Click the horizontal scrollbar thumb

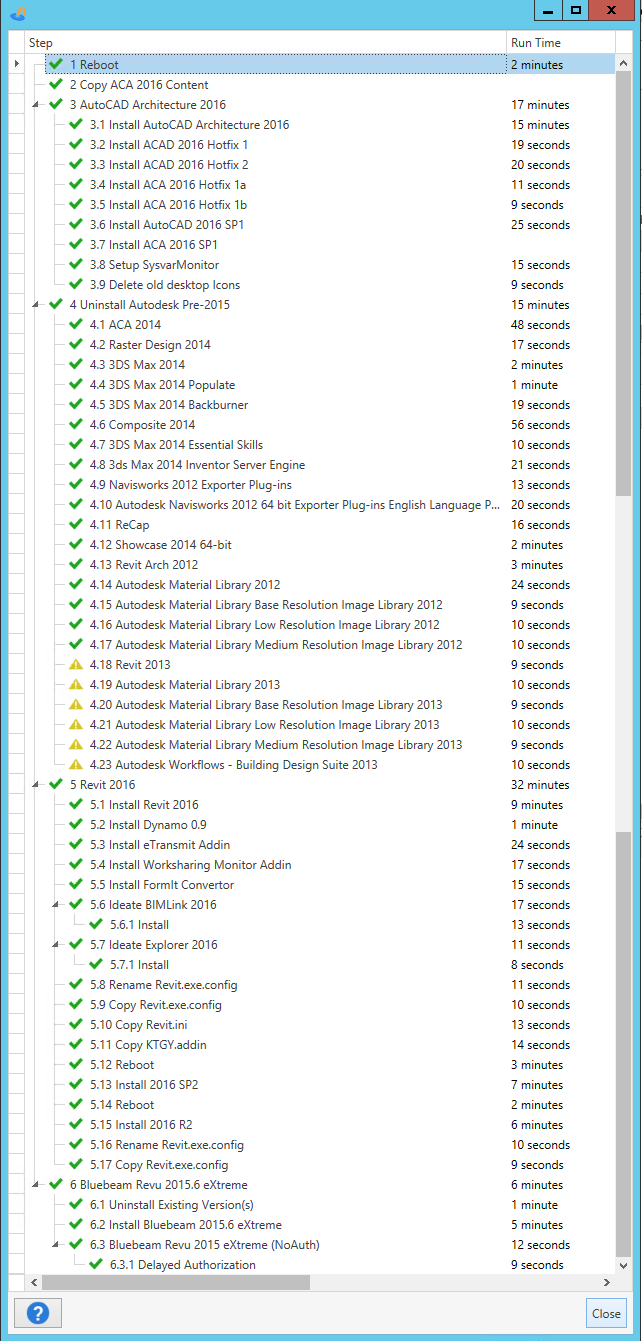175,1282
